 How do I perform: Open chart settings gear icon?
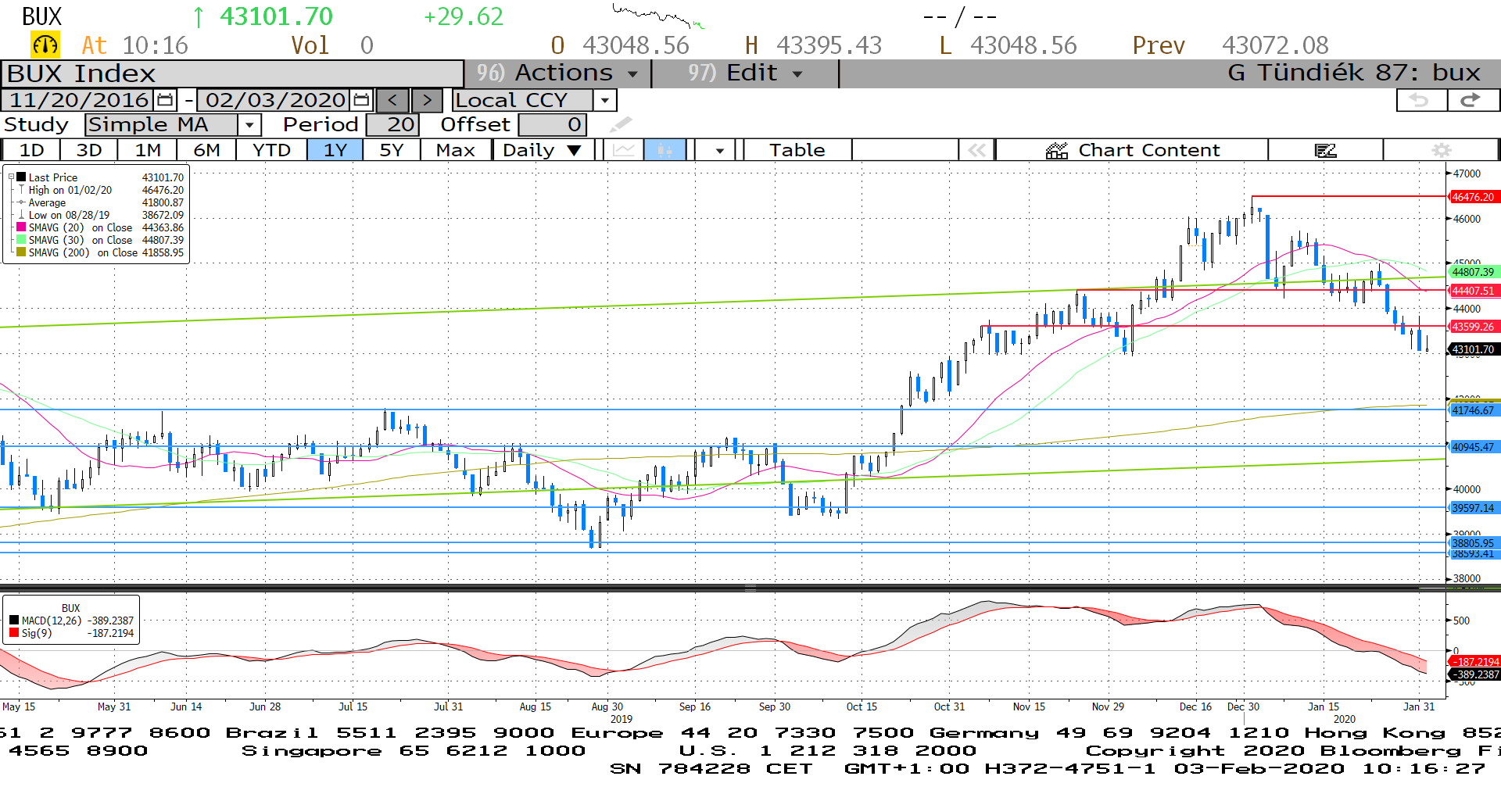click(x=1442, y=150)
